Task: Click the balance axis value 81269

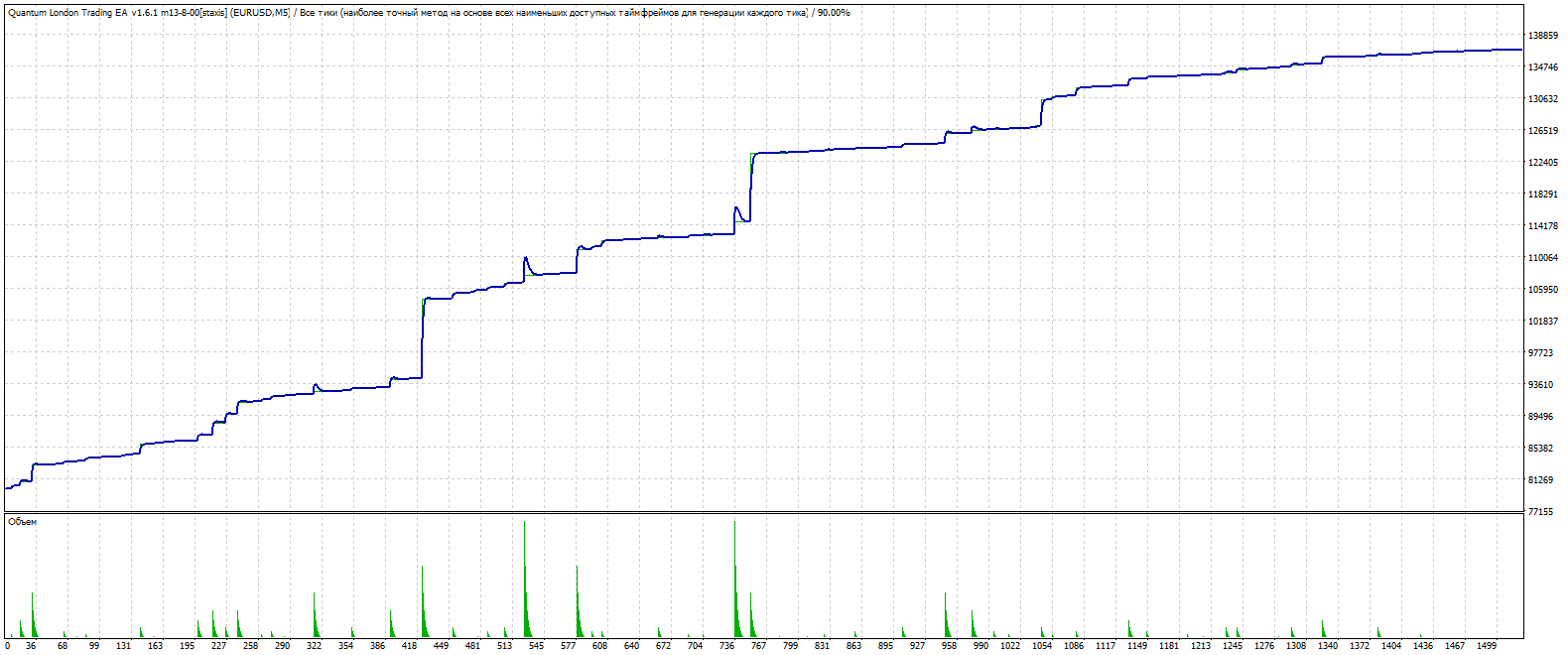Action: (1541, 480)
